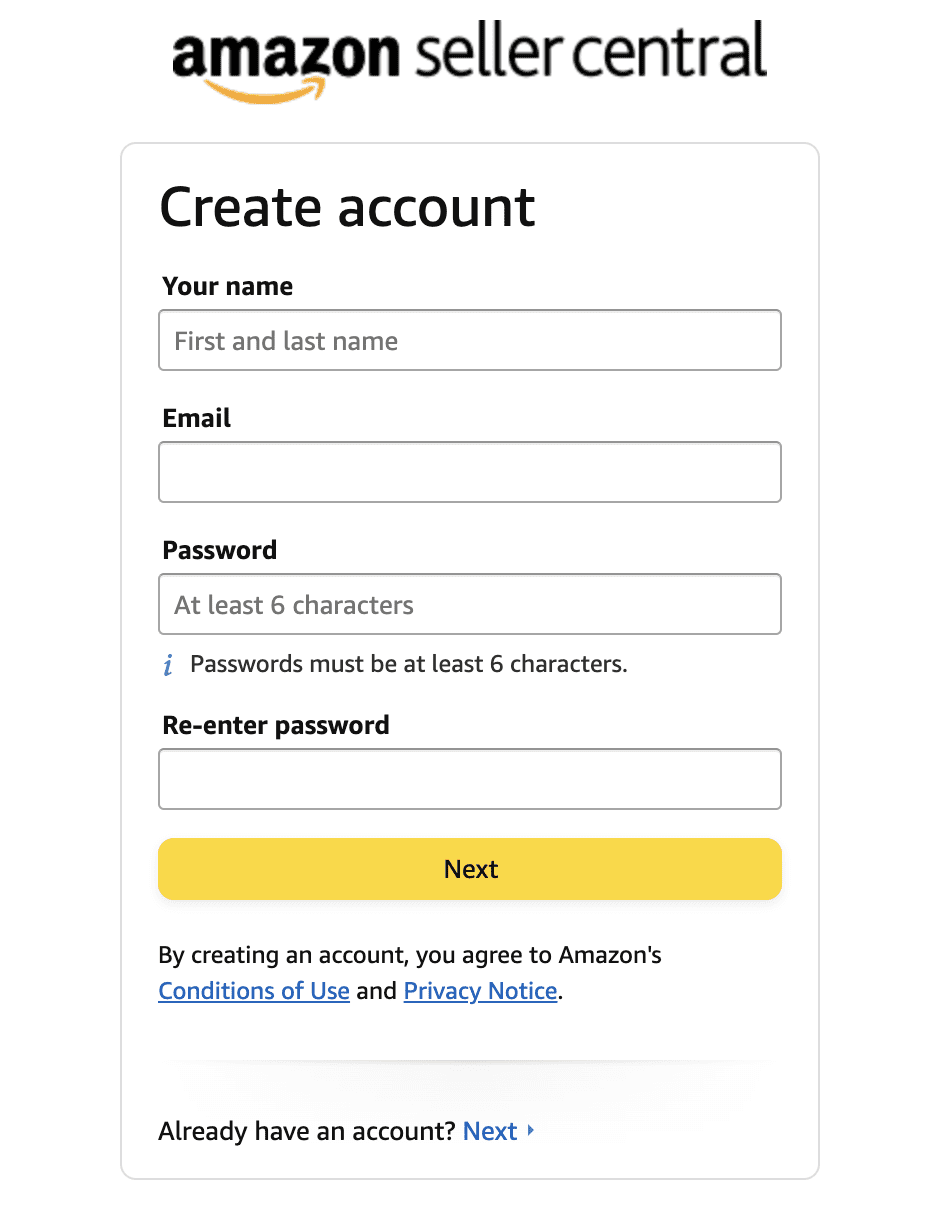Click the 'Create account' heading
934x1224 pixels.
[348, 207]
